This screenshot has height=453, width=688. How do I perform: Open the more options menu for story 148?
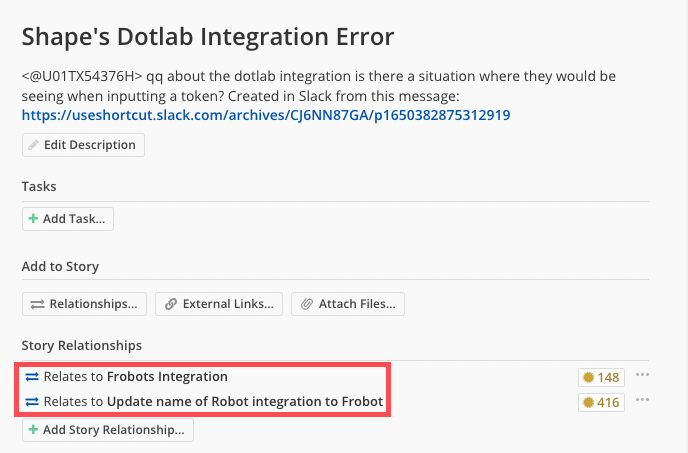click(642, 375)
